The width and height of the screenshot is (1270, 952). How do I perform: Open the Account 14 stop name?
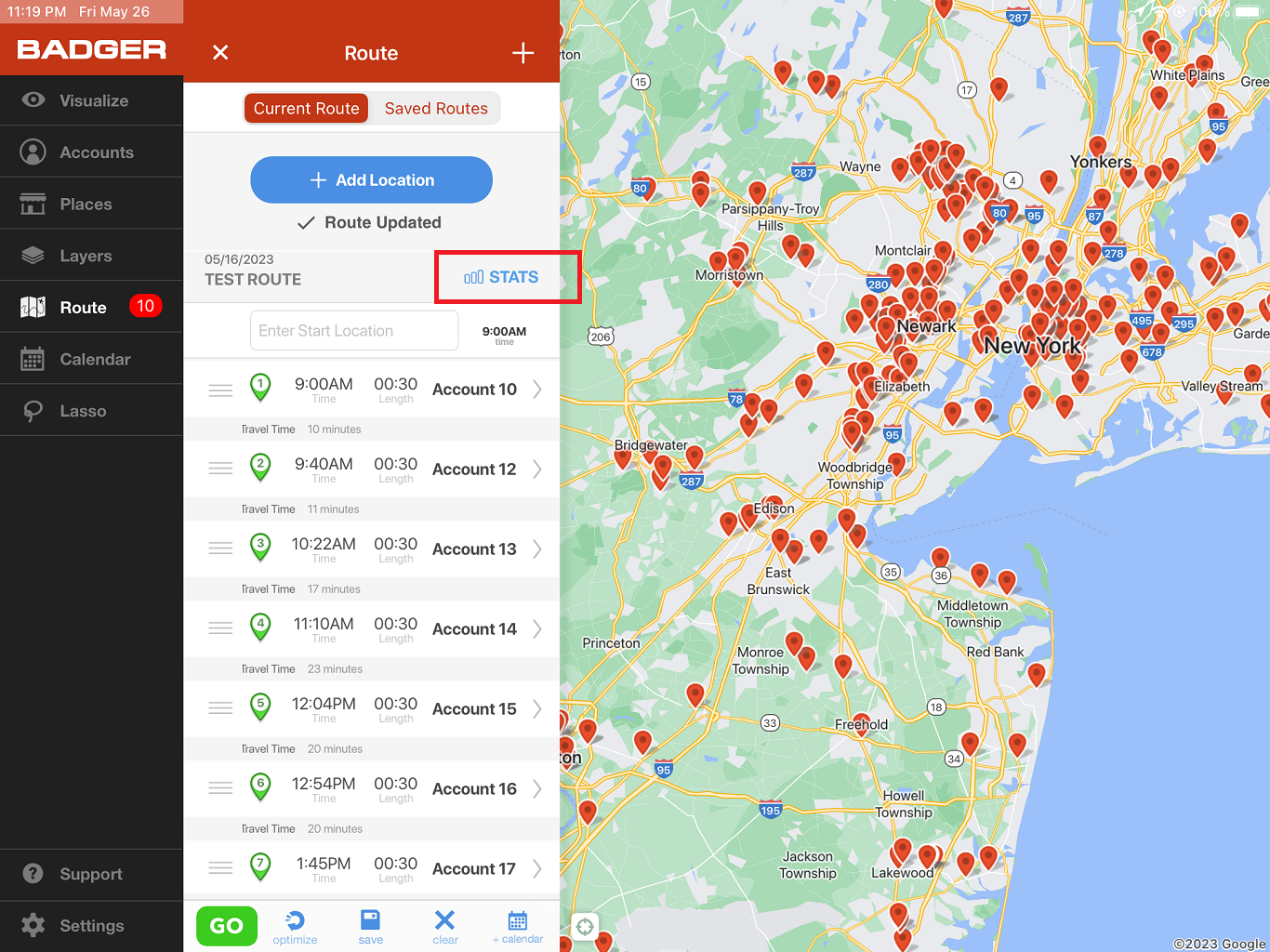point(474,629)
